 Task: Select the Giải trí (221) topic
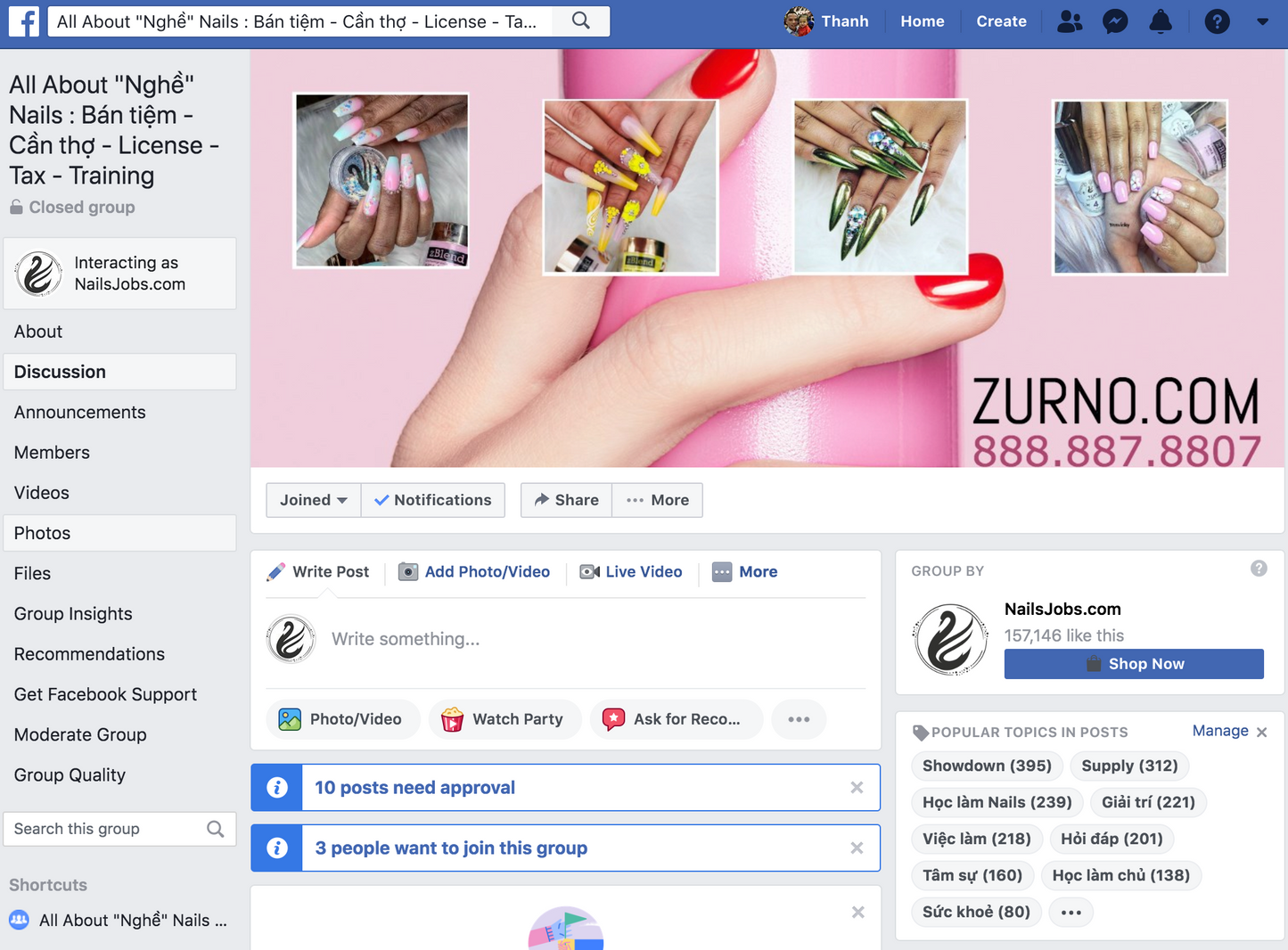pyautogui.click(x=1148, y=802)
